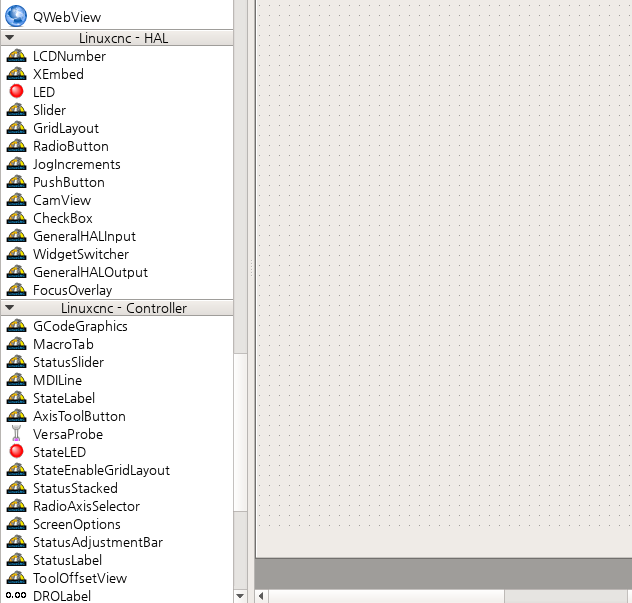
Task: Click the AxisToolButton icon
Action: (x=17, y=416)
